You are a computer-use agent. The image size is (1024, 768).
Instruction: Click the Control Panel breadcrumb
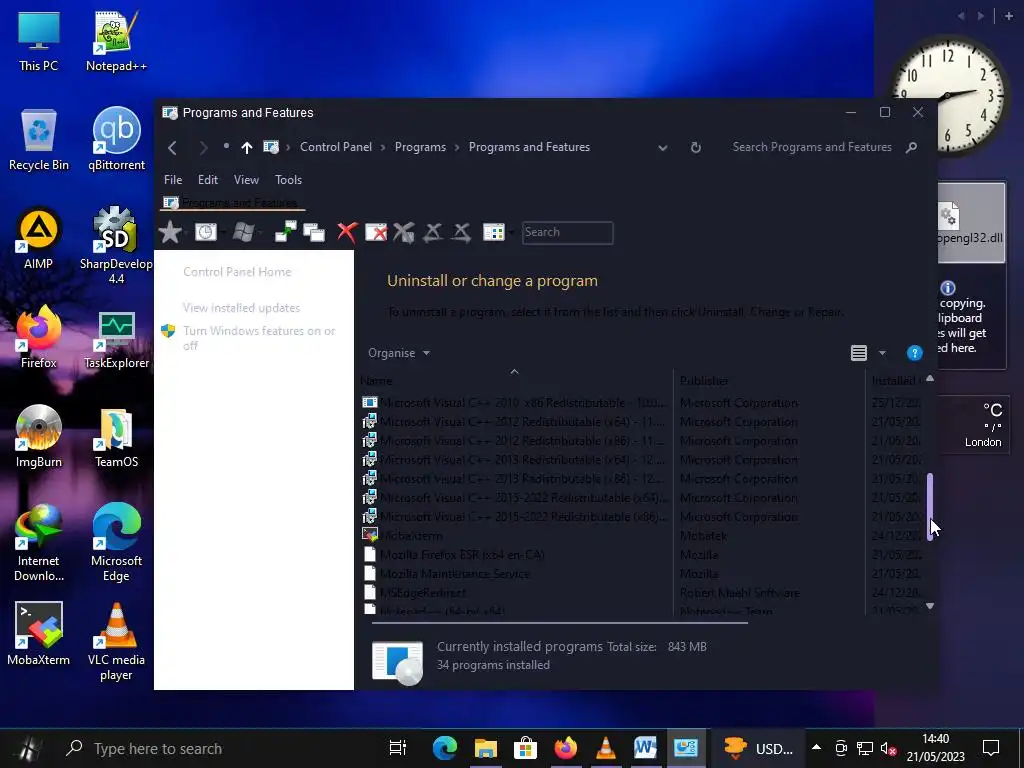click(x=336, y=147)
